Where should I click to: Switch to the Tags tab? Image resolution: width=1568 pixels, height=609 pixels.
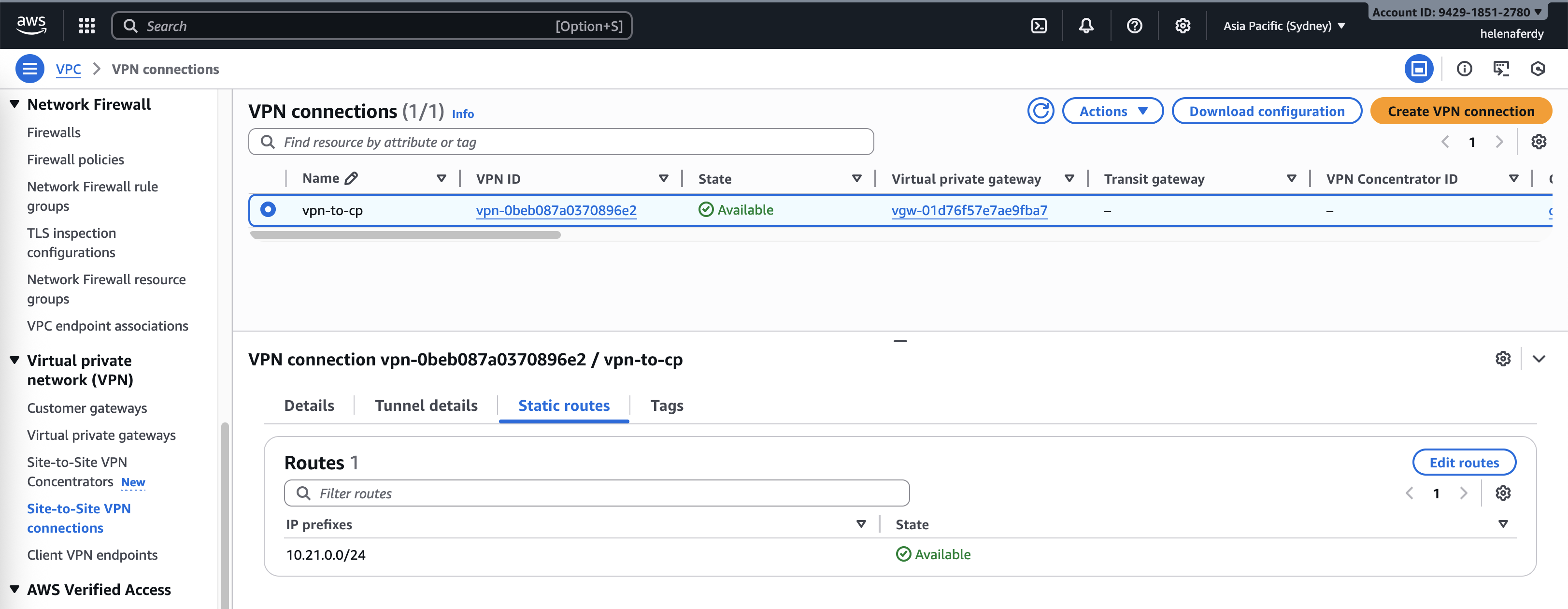point(667,406)
